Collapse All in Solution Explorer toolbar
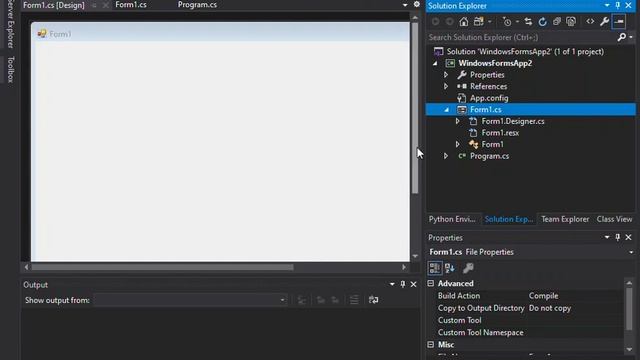Image resolution: width=640 pixels, height=360 pixels. (x=557, y=22)
